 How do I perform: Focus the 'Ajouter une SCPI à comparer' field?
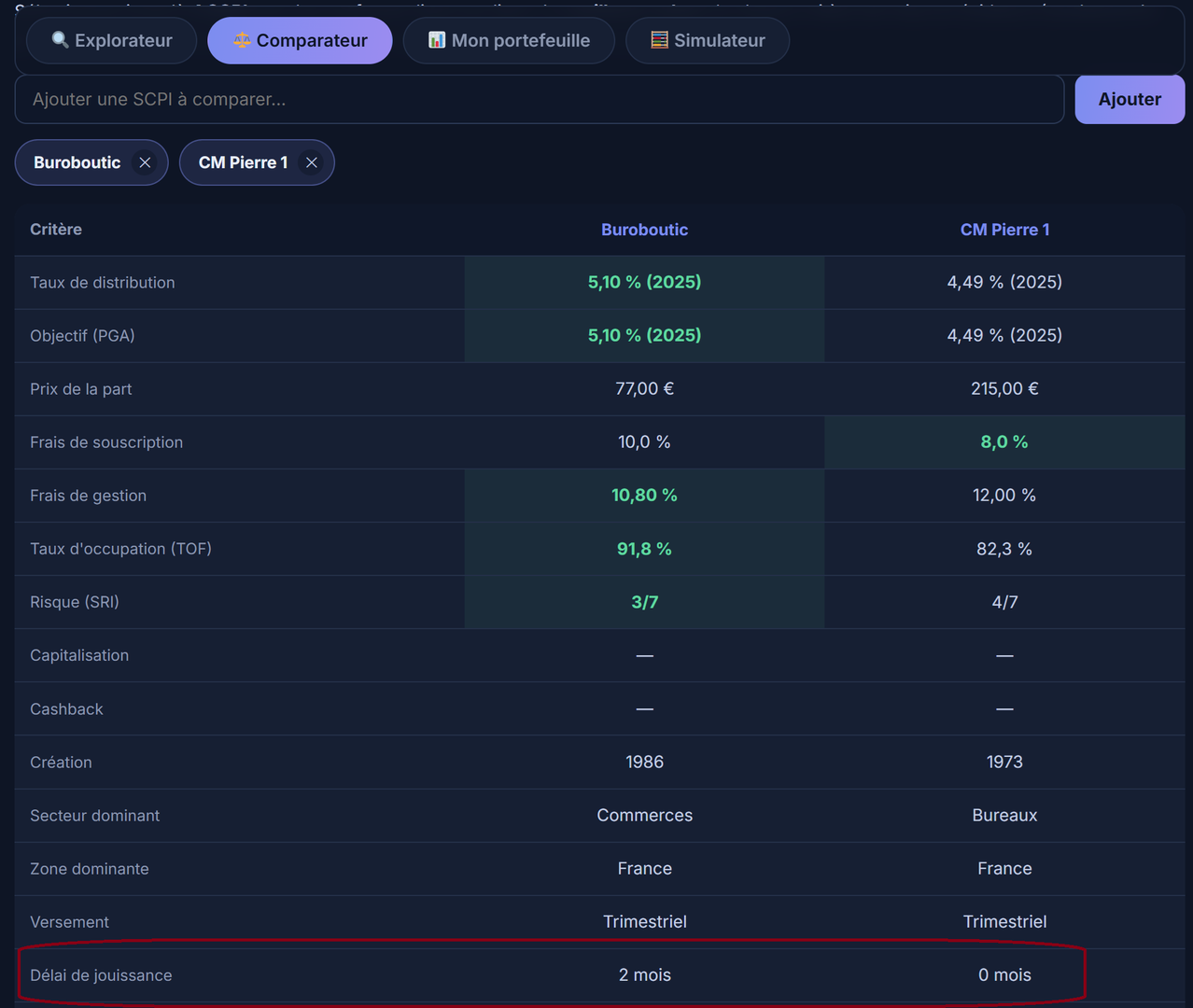pos(540,99)
